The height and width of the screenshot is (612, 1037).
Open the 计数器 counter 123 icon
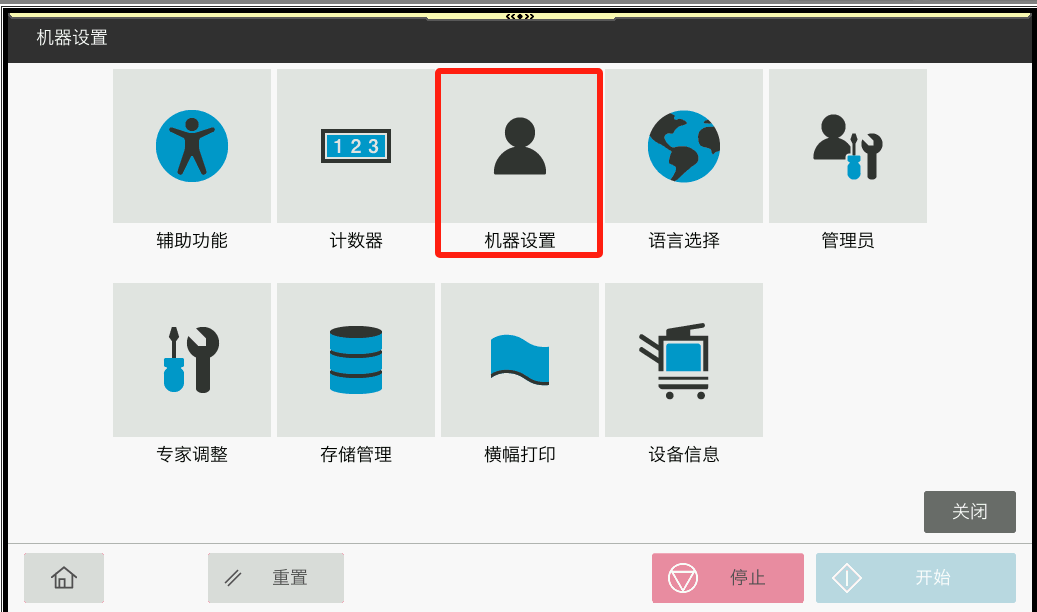coord(356,146)
